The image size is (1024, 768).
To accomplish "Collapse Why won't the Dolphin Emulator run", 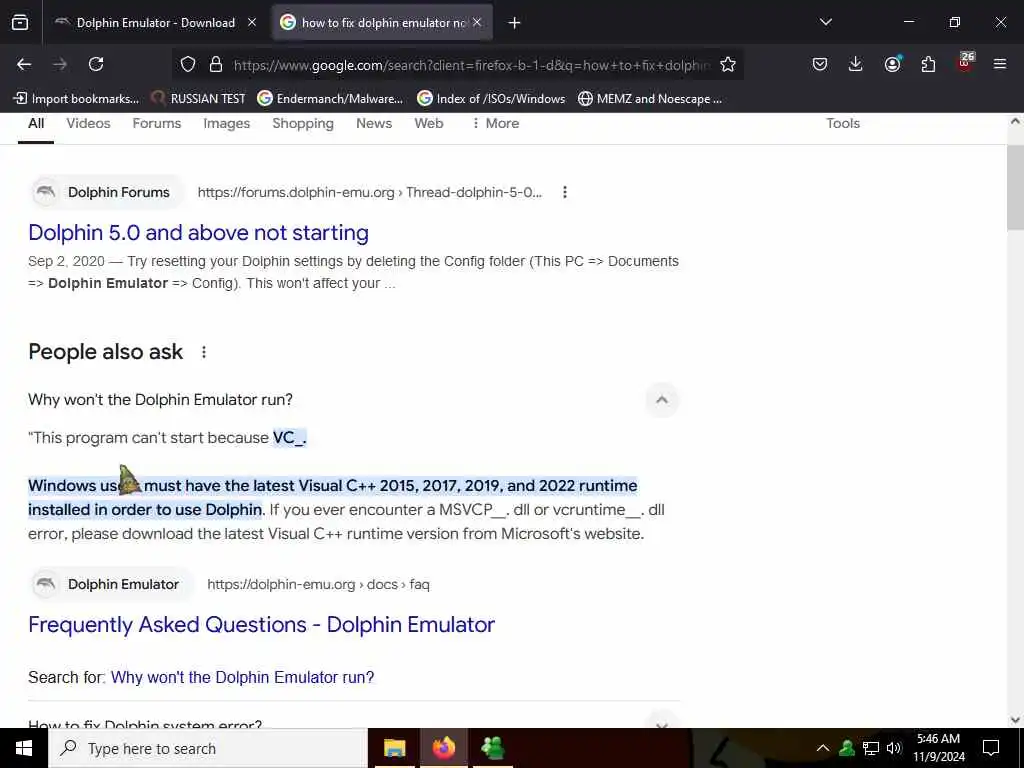I will pyautogui.click(x=662, y=400).
